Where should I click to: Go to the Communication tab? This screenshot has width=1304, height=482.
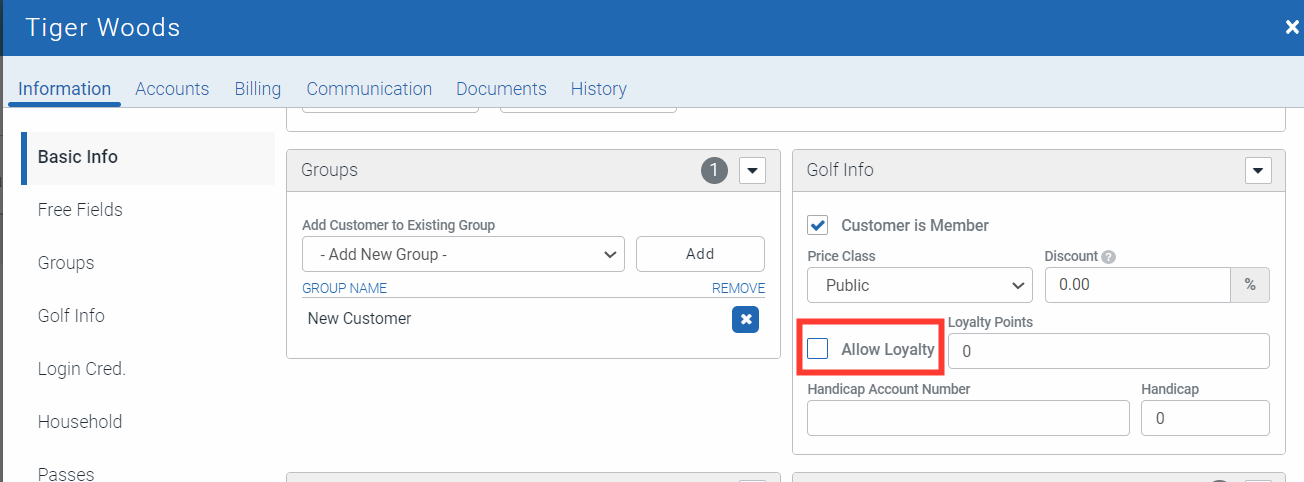click(x=369, y=89)
